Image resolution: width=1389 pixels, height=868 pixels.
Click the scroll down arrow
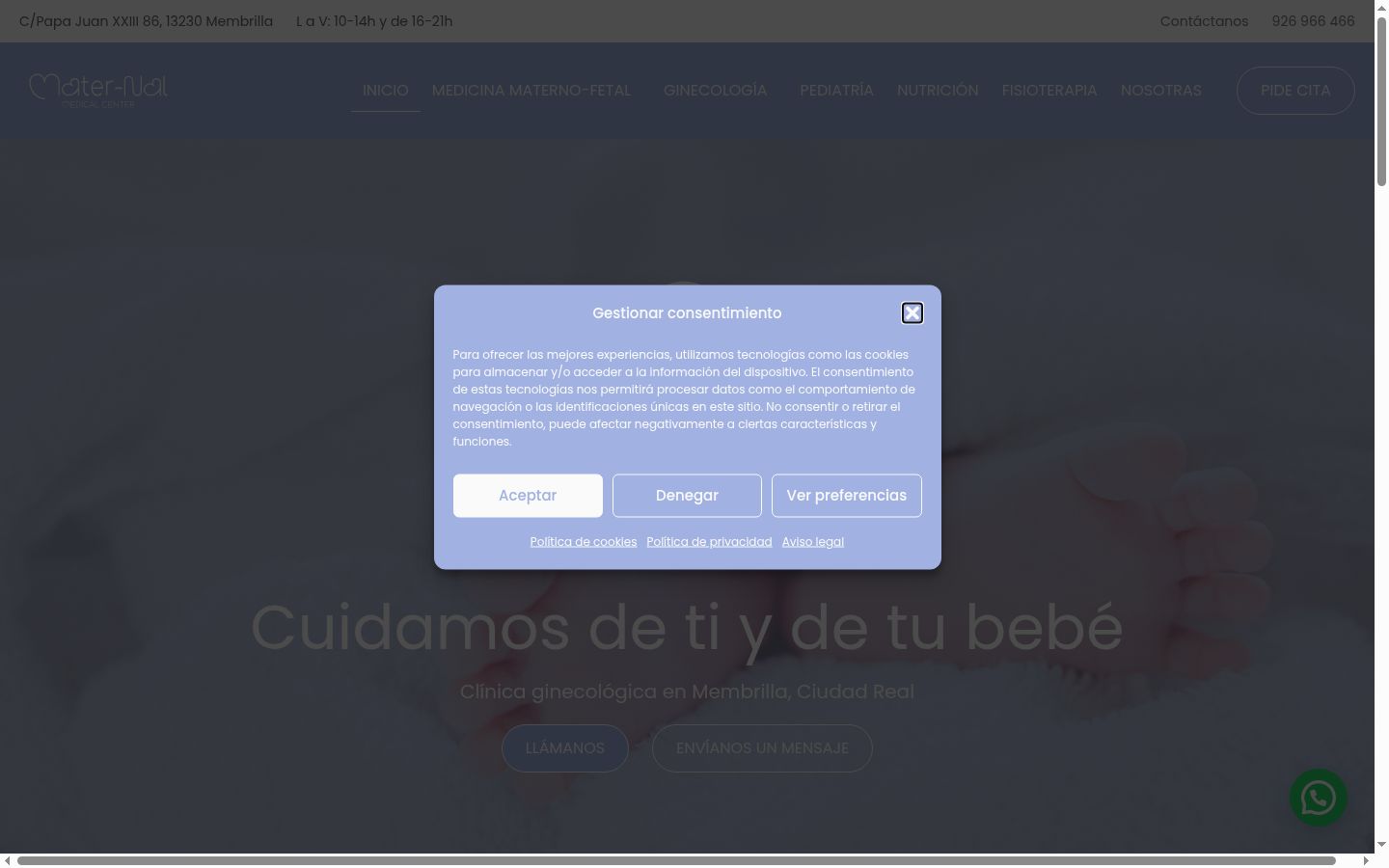coord(1381,845)
